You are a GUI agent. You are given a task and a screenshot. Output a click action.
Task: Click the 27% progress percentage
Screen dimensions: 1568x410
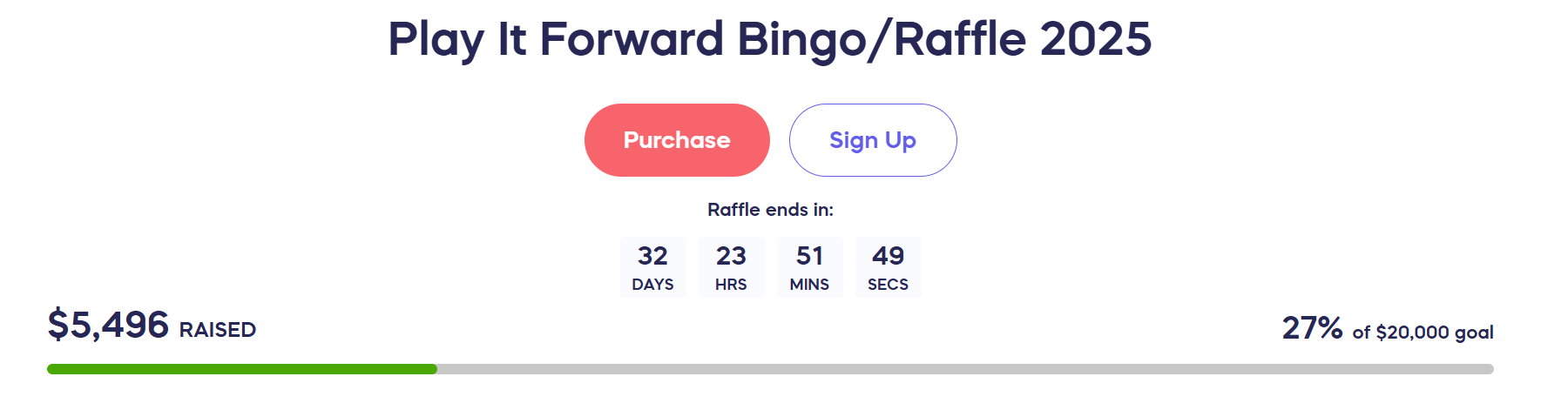[x=1312, y=328]
